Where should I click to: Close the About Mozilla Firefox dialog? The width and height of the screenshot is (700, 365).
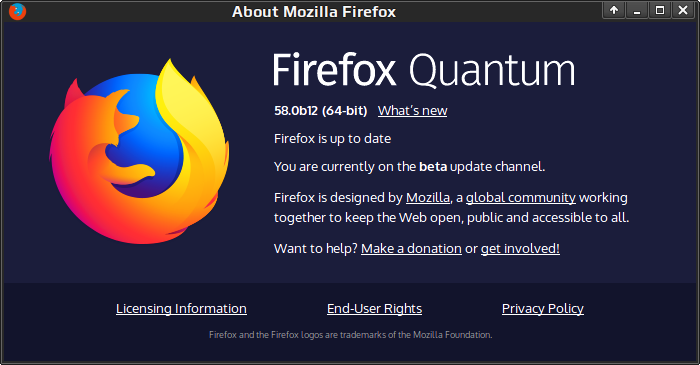(683, 10)
